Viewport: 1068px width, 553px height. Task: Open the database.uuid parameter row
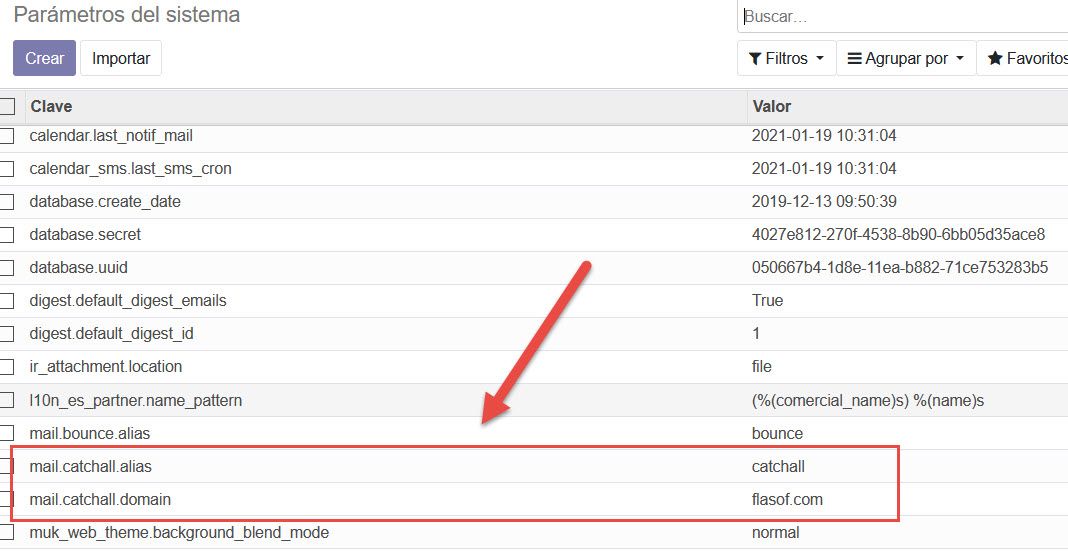79,267
